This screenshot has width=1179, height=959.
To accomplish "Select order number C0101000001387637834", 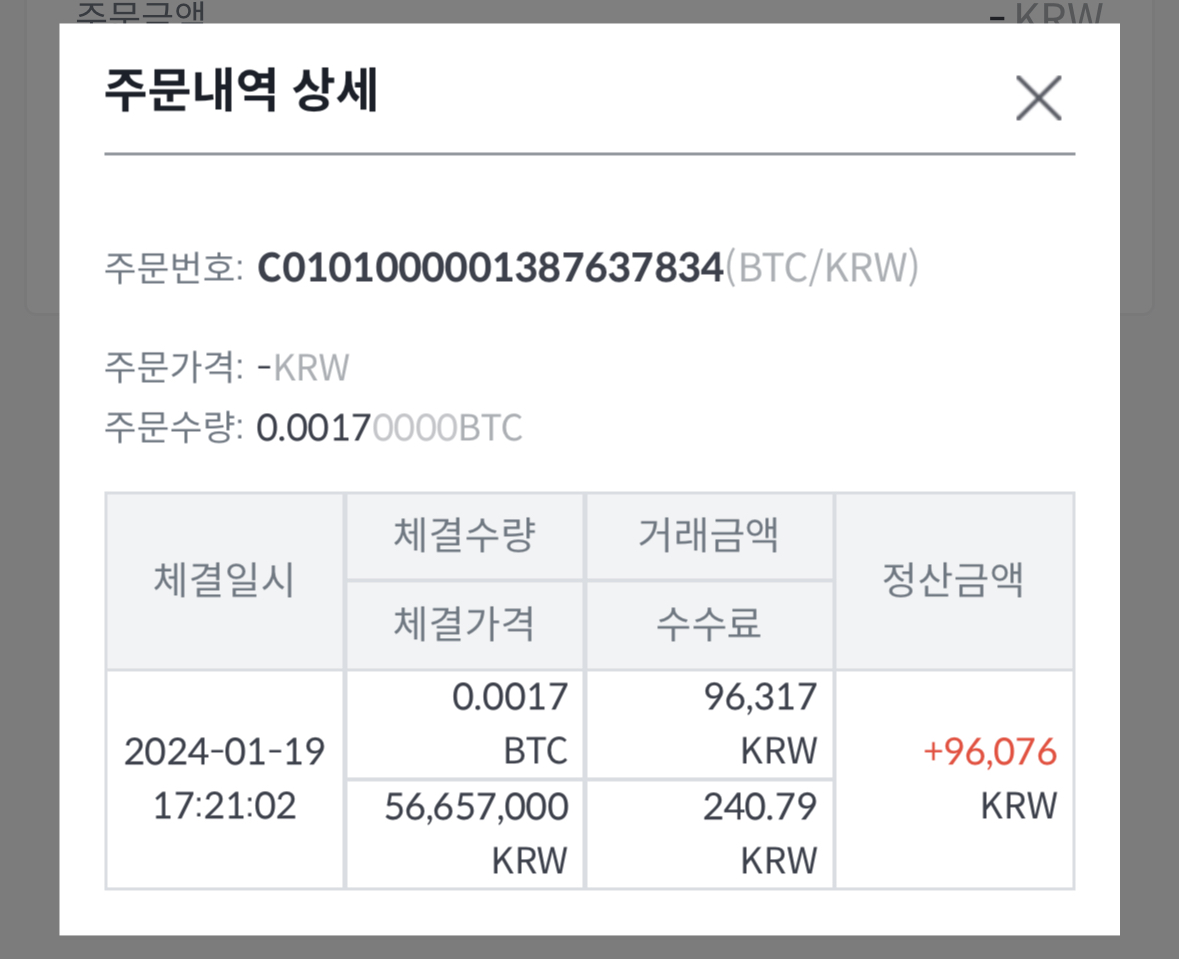I will pyautogui.click(x=490, y=268).
